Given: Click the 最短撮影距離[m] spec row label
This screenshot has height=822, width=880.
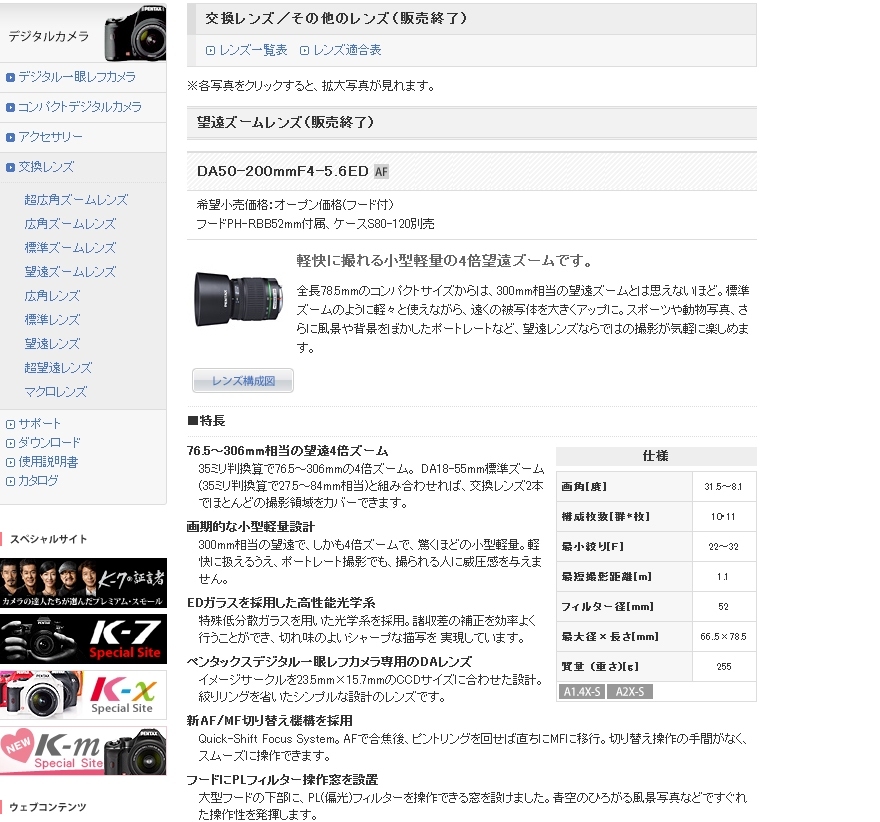Looking at the screenshot, I should click(607, 576).
